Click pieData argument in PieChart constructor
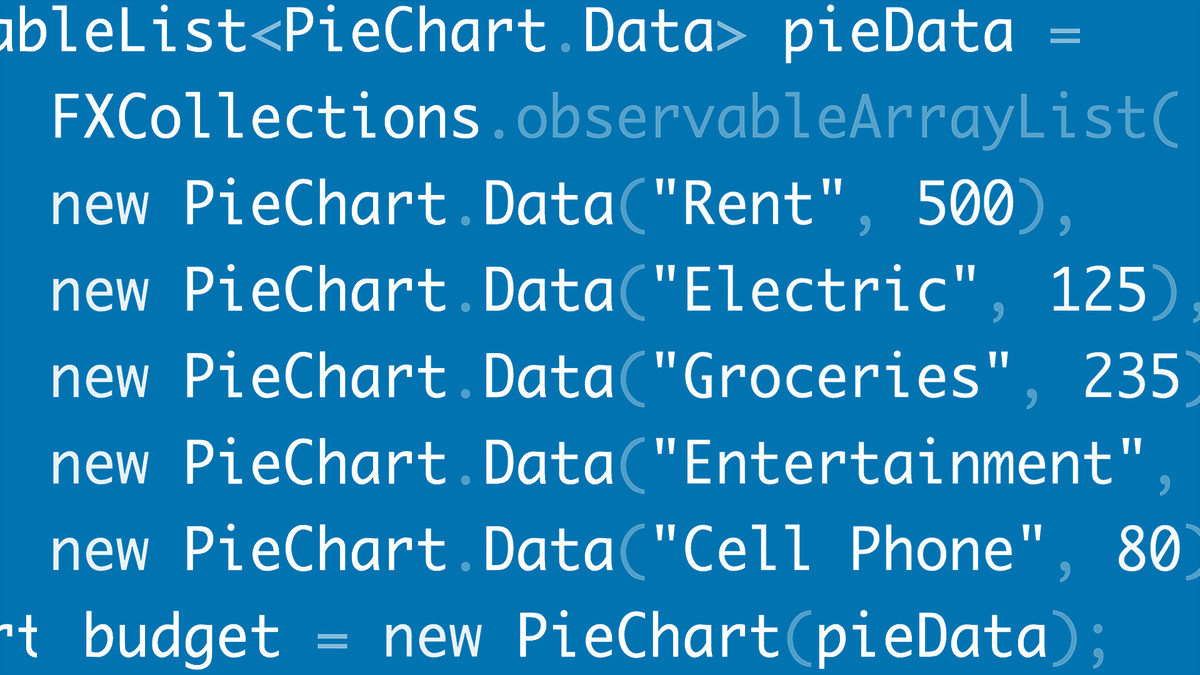Image resolution: width=1200 pixels, height=675 pixels. point(932,637)
